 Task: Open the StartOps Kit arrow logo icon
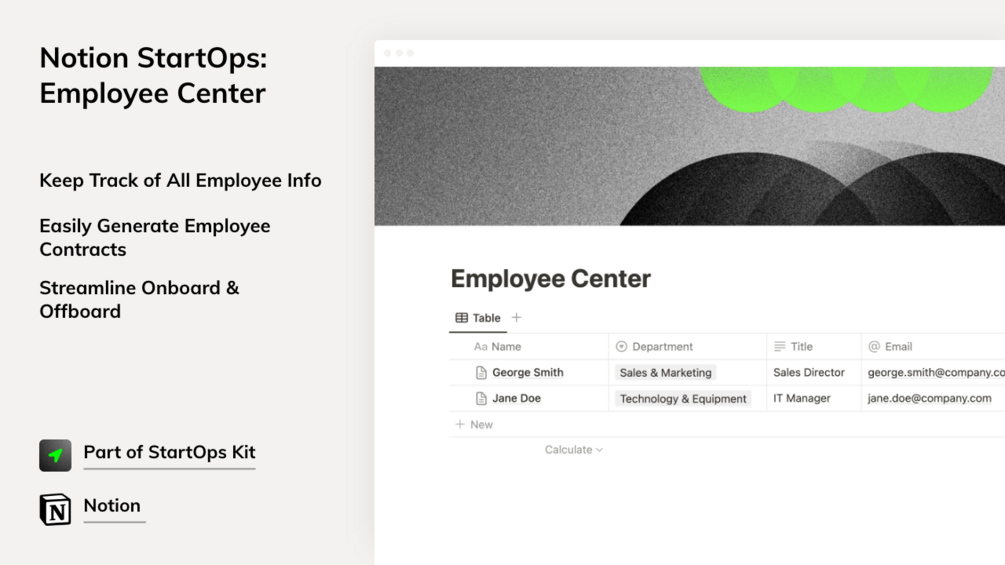(55, 455)
